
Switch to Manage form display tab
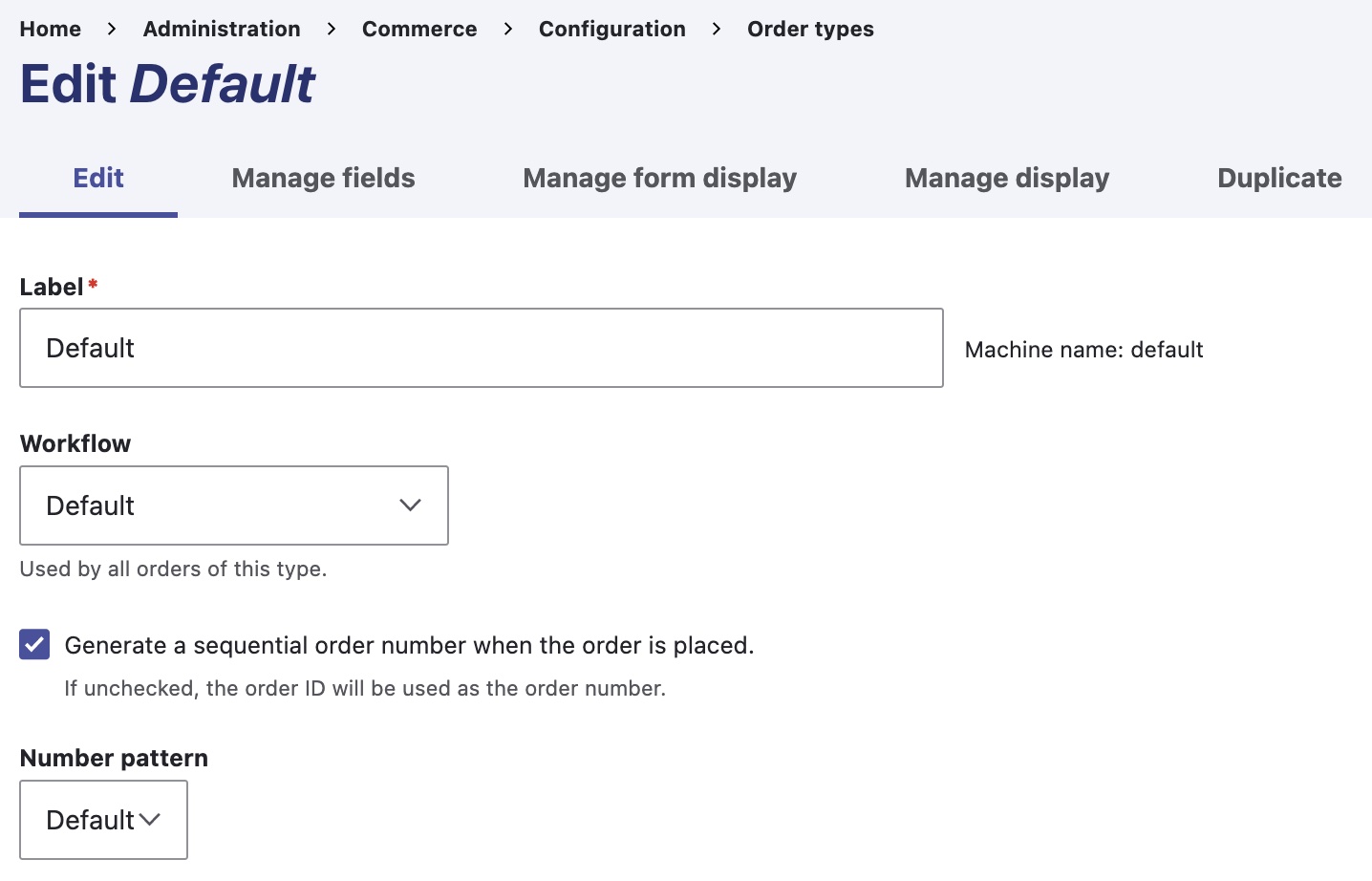659,179
